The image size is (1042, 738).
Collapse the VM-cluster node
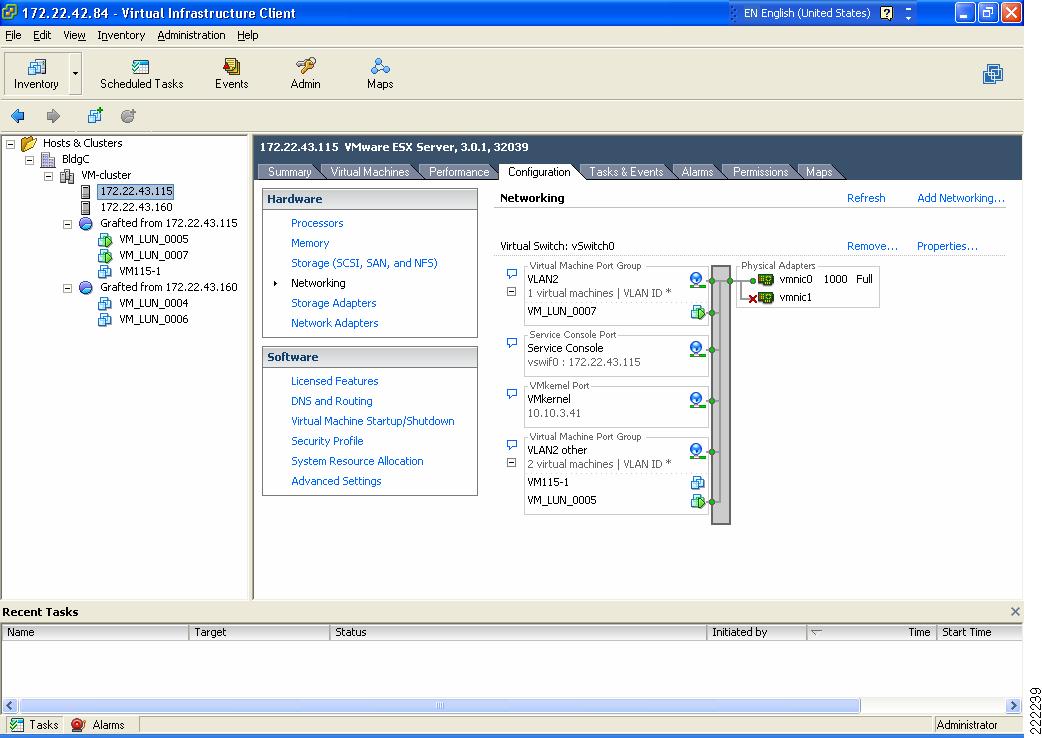pos(49,176)
